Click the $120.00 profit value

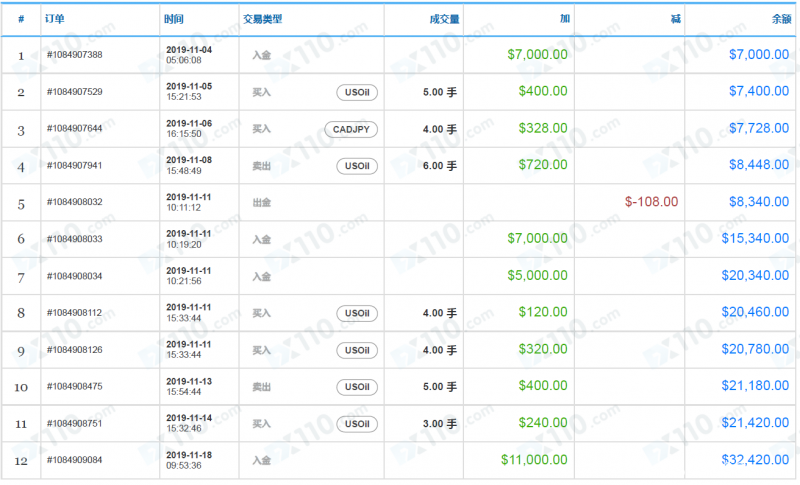pyautogui.click(x=543, y=312)
